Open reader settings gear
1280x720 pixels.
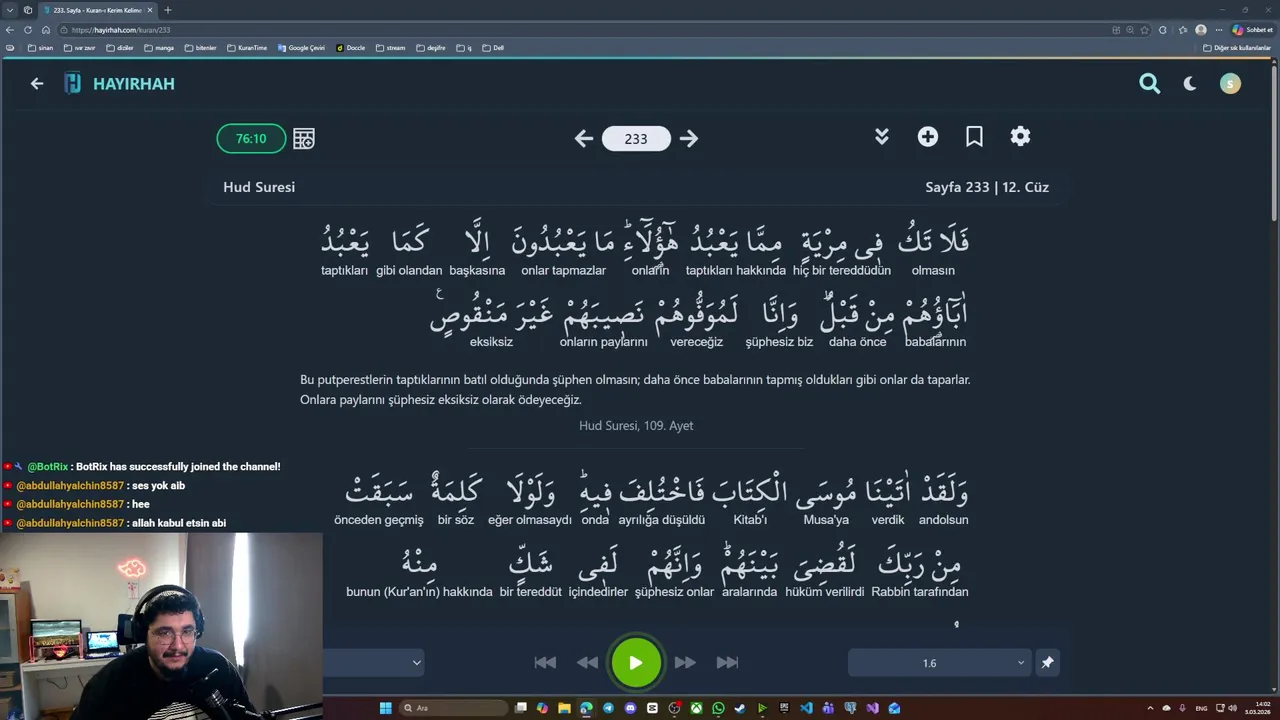coord(1020,137)
